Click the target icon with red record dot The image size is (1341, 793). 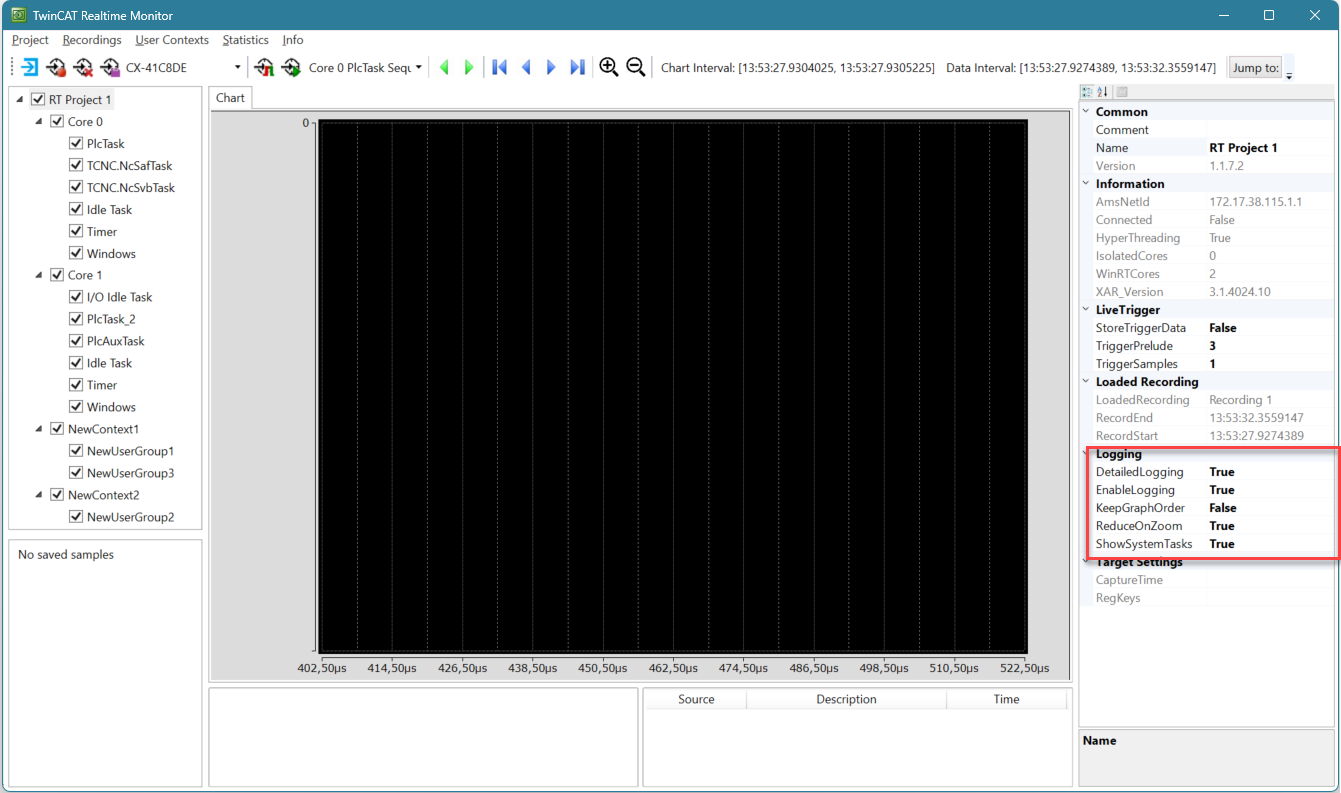(56, 68)
